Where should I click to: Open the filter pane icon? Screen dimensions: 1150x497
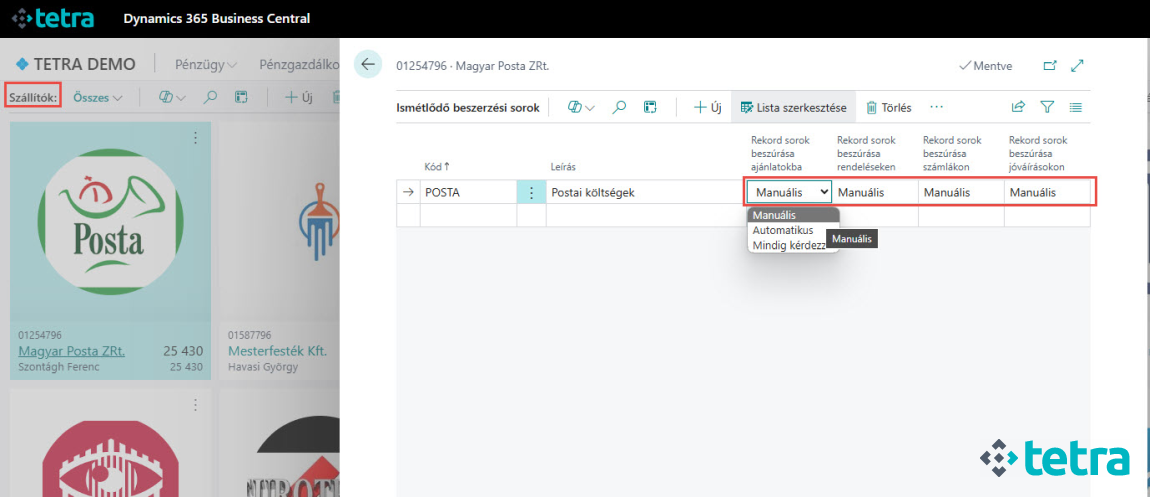point(1047,107)
